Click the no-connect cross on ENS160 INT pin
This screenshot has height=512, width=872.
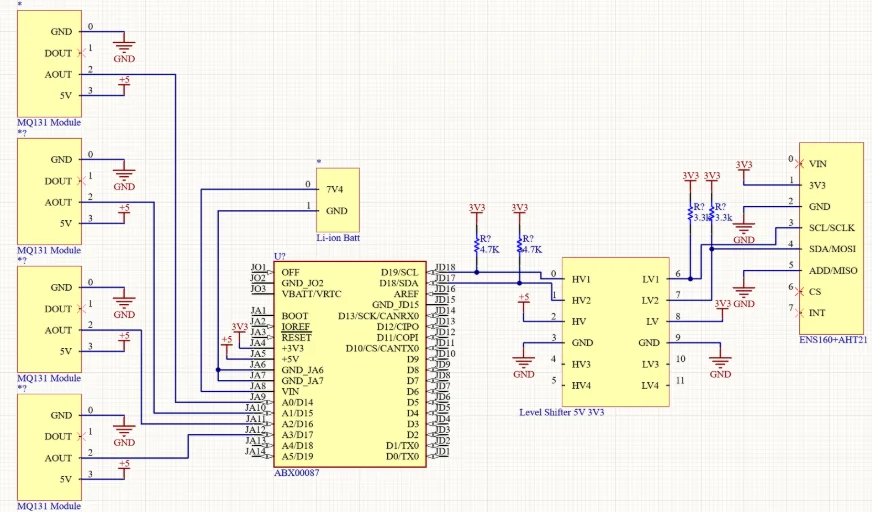800,313
